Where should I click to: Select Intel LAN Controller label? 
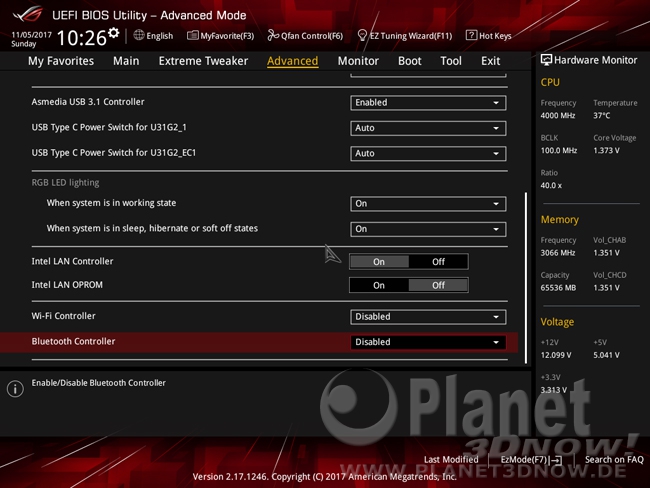point(72,261)
